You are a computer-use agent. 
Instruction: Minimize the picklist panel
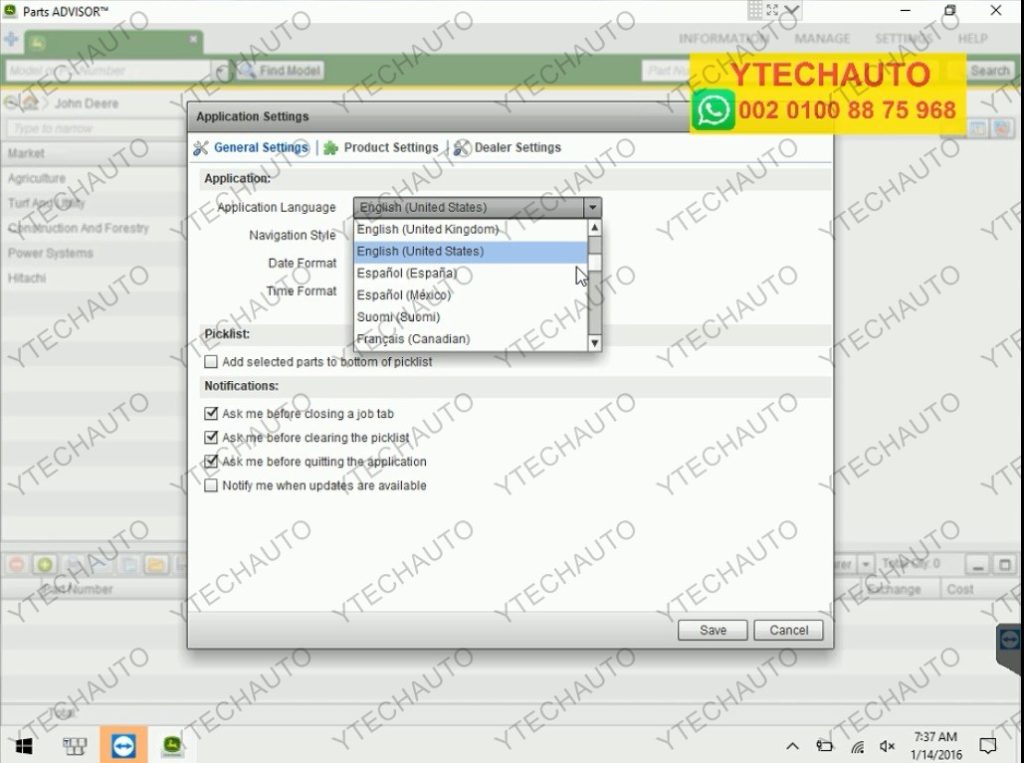pos(978,565)
